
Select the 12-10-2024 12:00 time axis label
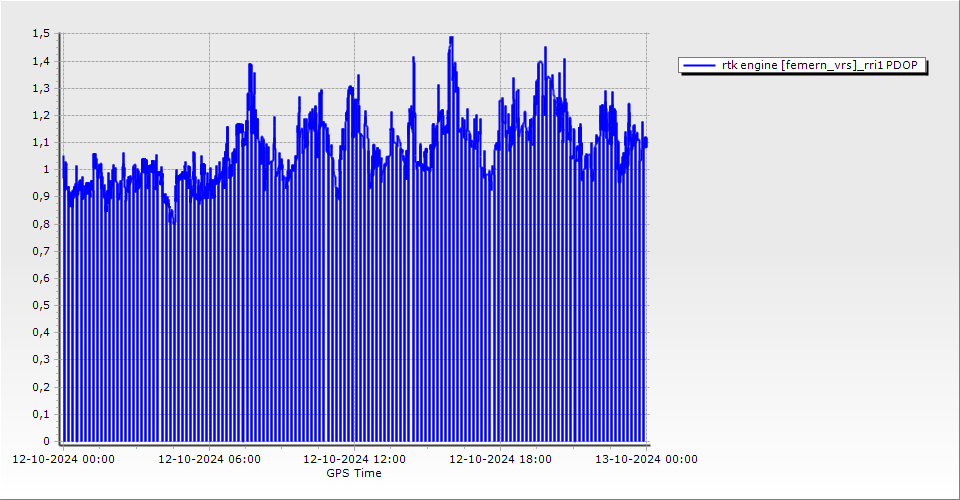tap(354, 459)
